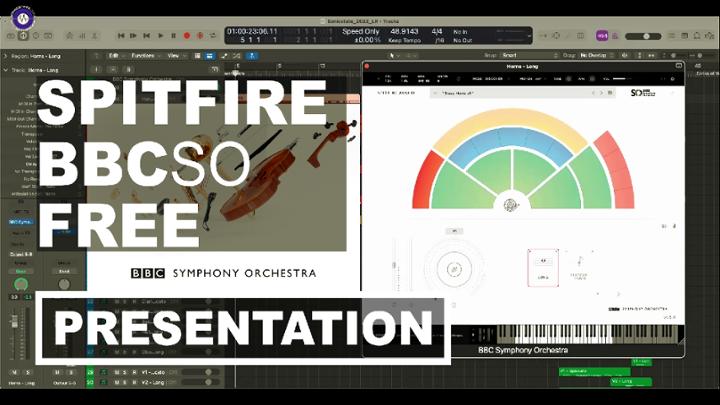Toggle the metronome click button
This screenshot has width=720, height=405.
615,36
